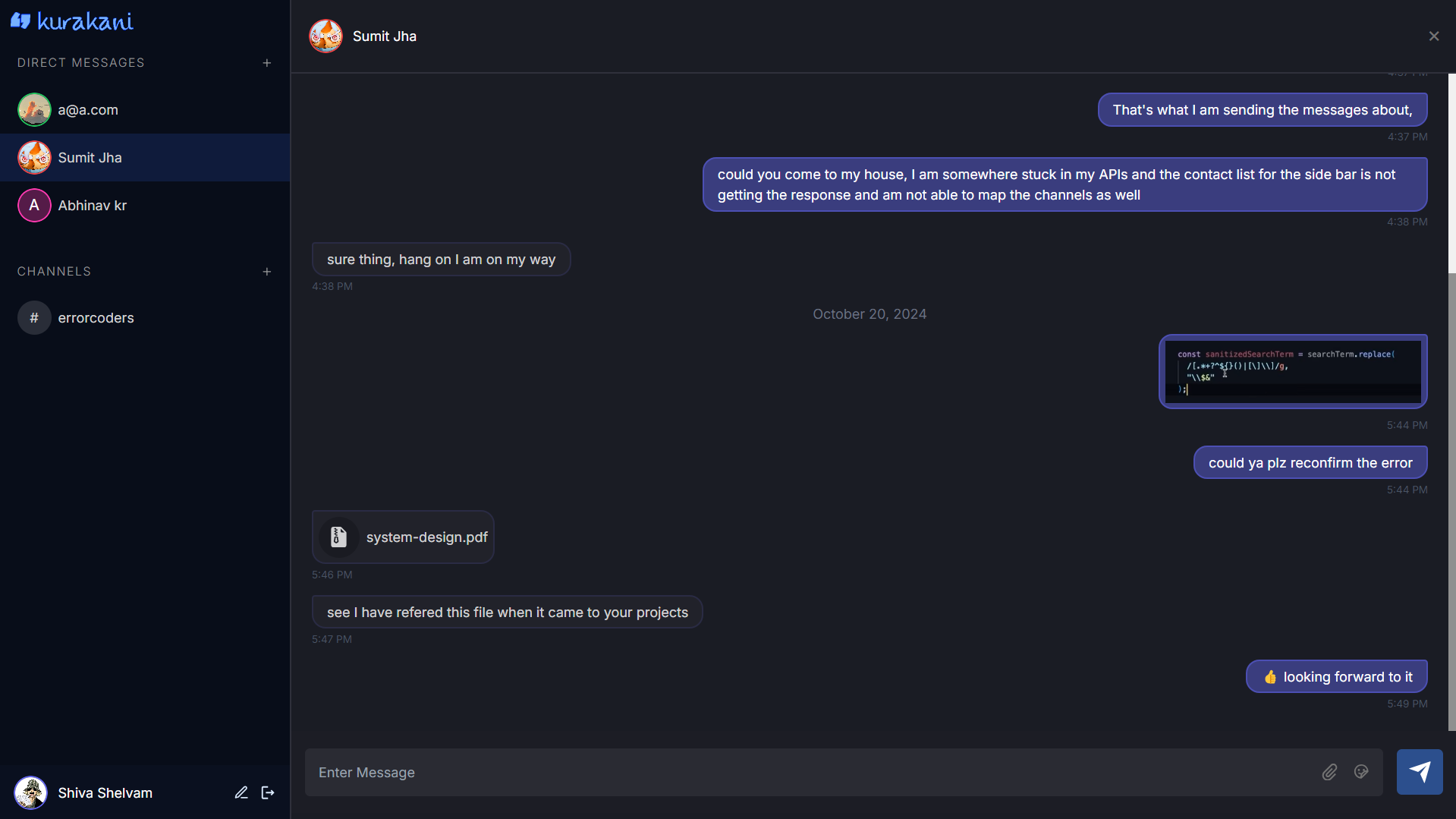Click the edit profile pencil icon

(241, 792)
